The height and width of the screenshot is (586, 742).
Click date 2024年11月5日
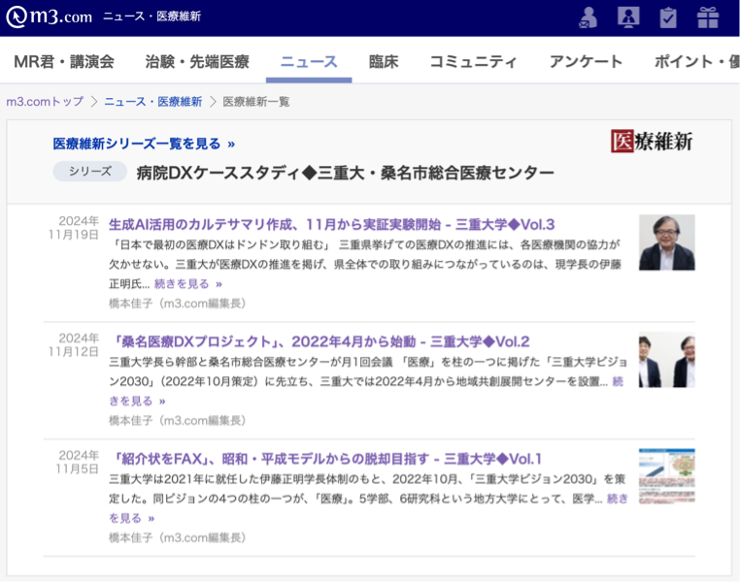77,462
